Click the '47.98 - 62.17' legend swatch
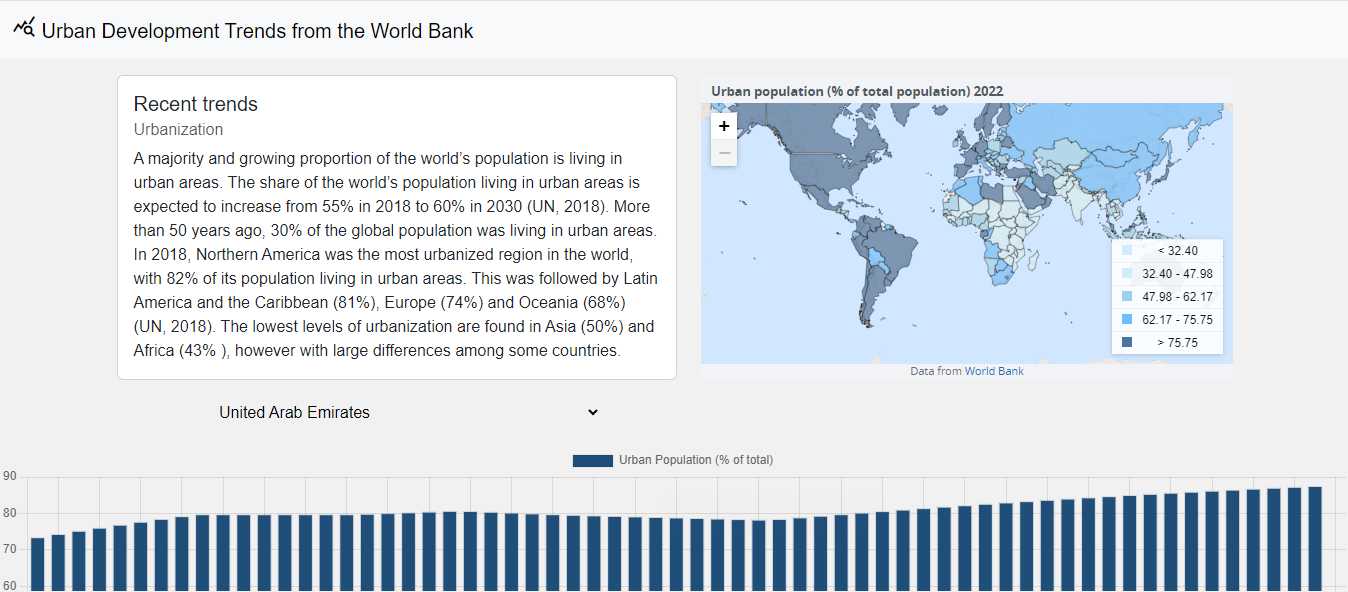This screenshot has width=1348, height=592. (1127, 297)
